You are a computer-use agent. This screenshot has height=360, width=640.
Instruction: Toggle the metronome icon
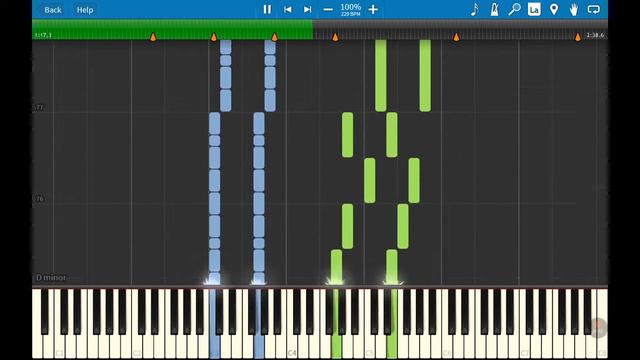(x=494, y=9)
